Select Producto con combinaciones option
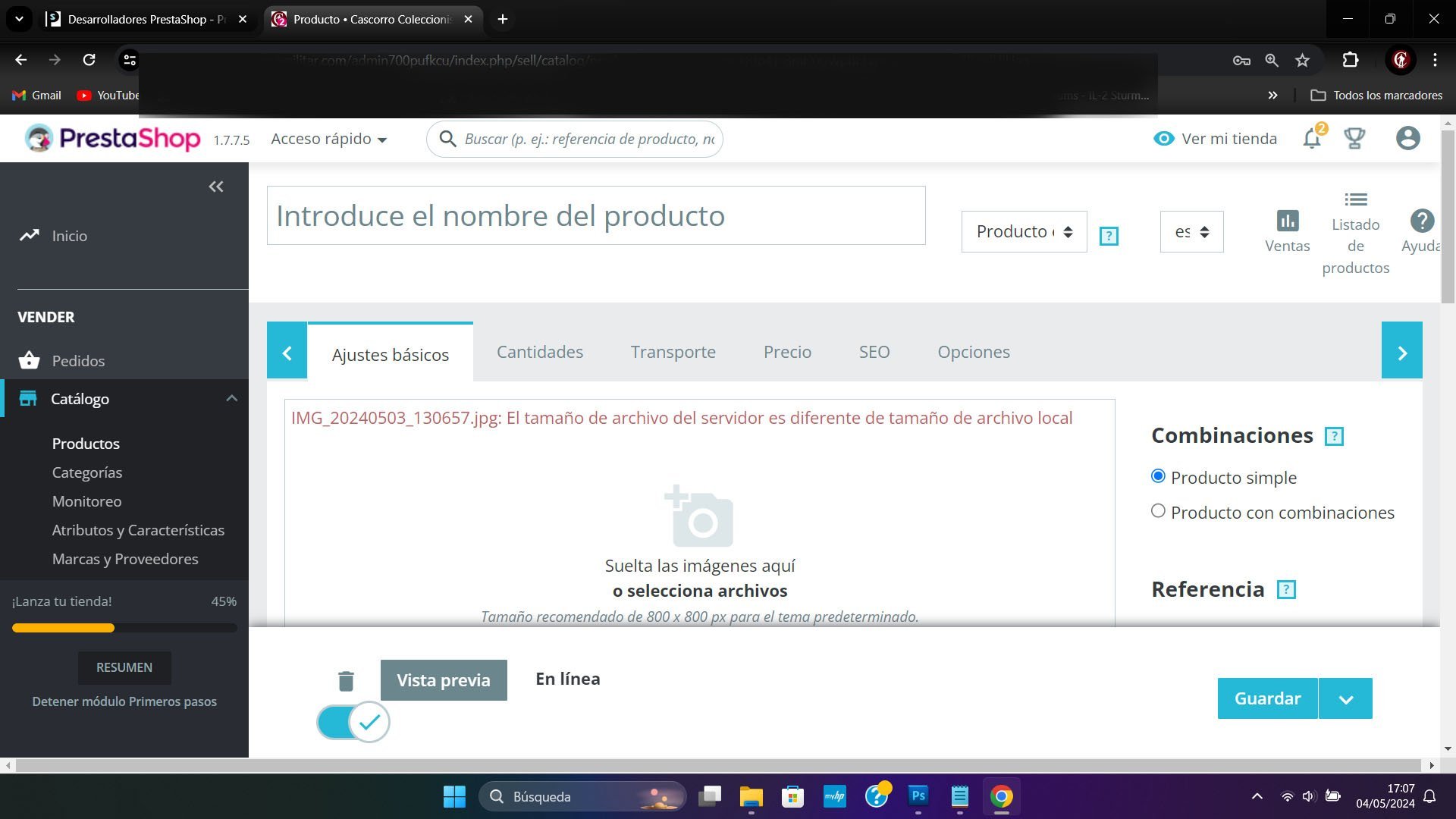 (x=1158, y=511)
